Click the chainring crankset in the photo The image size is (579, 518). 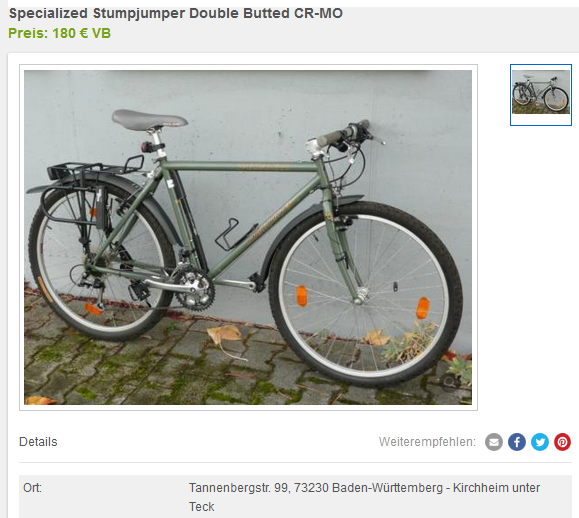pyautogui.click(x=194, y=289)
